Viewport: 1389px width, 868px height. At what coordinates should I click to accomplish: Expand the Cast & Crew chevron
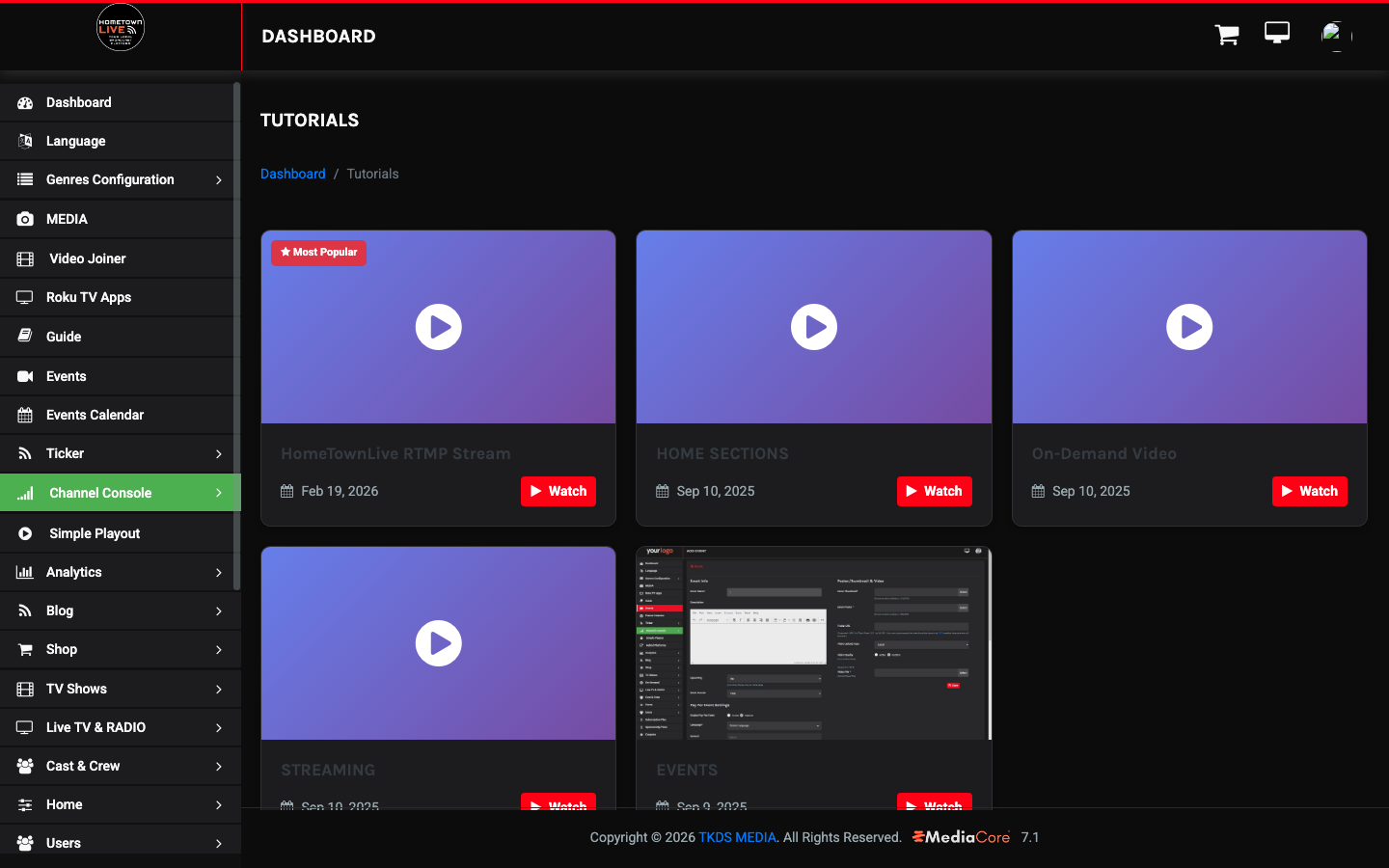tap(219, 767)
